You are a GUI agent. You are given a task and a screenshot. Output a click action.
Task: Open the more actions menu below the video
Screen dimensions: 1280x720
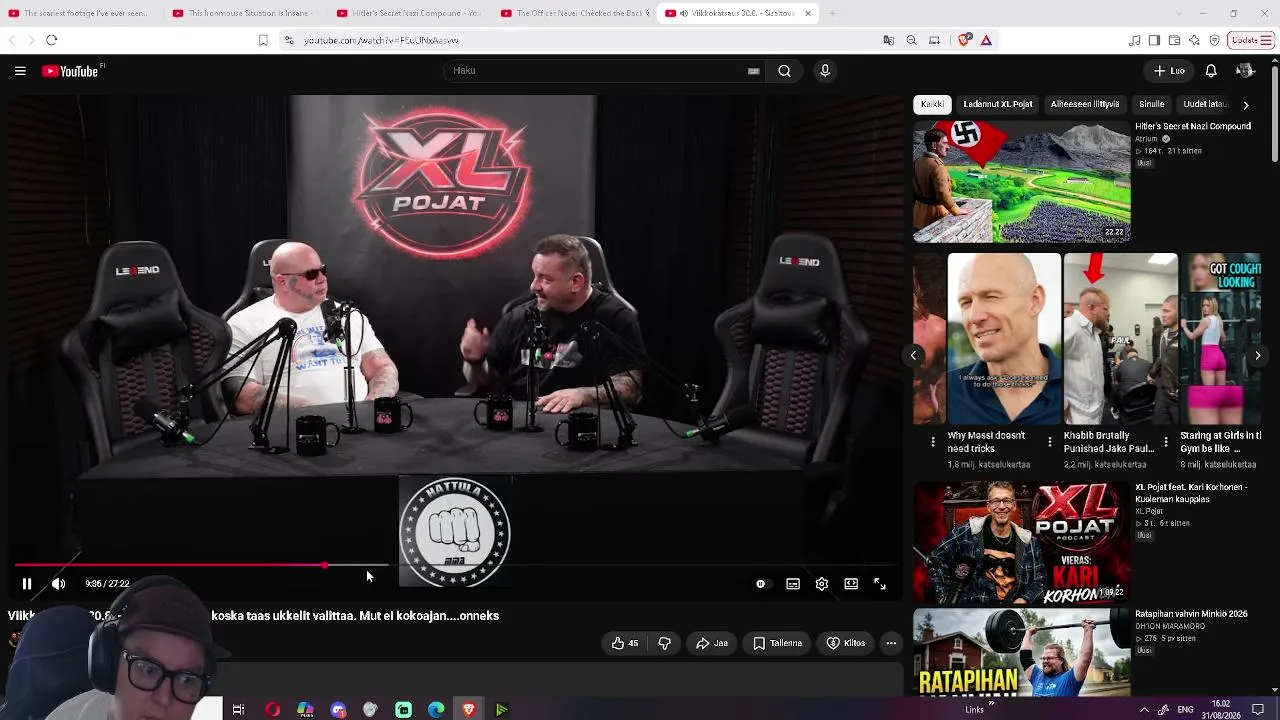(891, 643)
